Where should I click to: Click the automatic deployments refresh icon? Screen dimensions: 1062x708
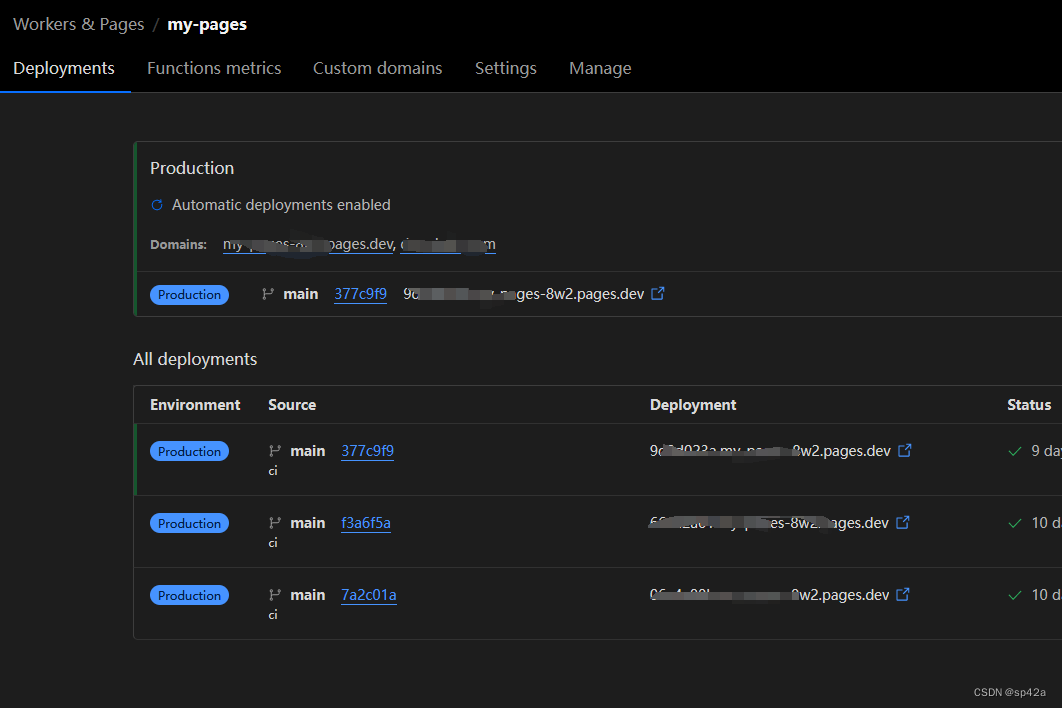[156, 205]
